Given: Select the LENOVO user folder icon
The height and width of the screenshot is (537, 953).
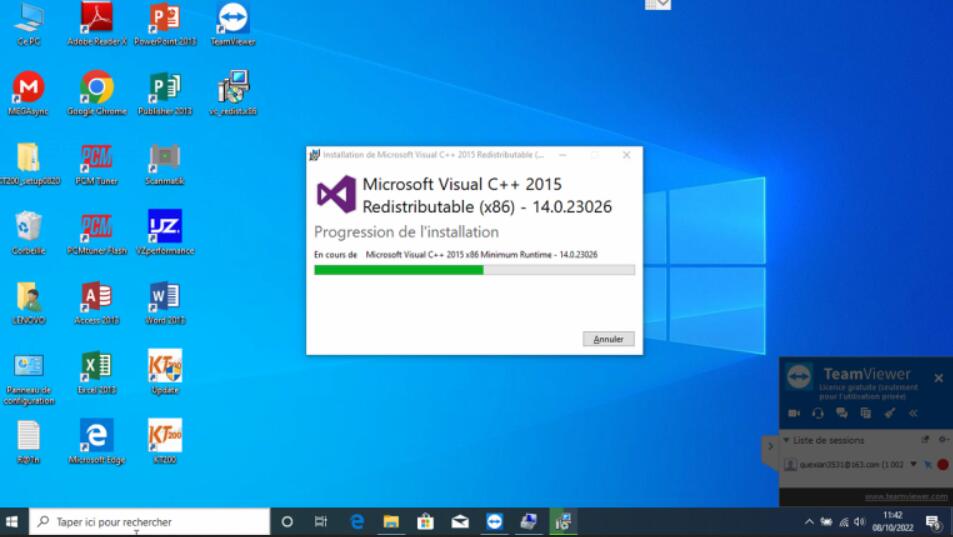Looking at the screenshot, I should point(29,303).
